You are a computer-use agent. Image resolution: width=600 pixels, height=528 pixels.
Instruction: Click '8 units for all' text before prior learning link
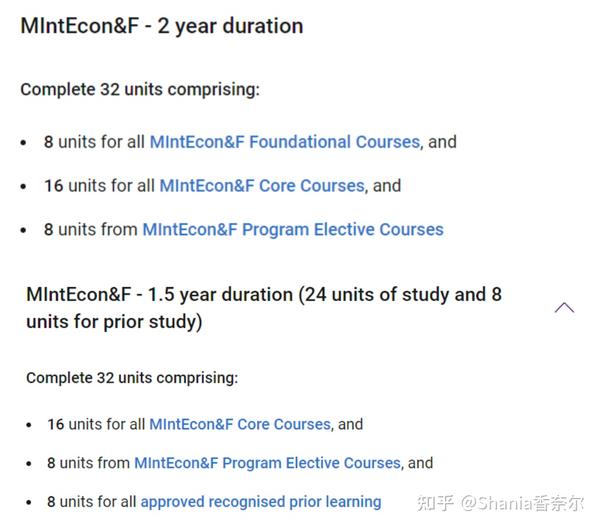91,502
